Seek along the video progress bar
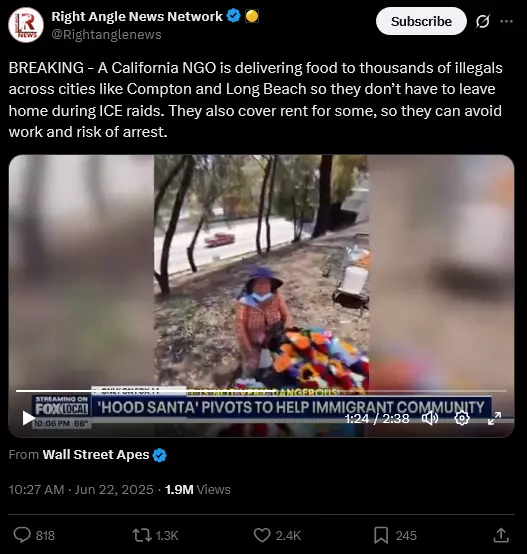Image resolution: width=527 pixels, height=554 pixels. (x=261, y=391)
